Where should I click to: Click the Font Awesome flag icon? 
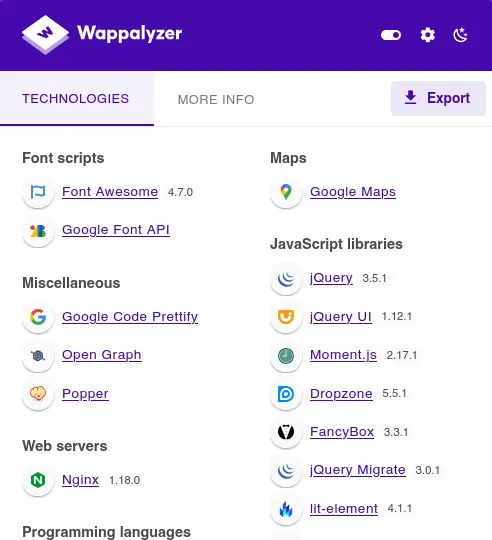(38, 192)
